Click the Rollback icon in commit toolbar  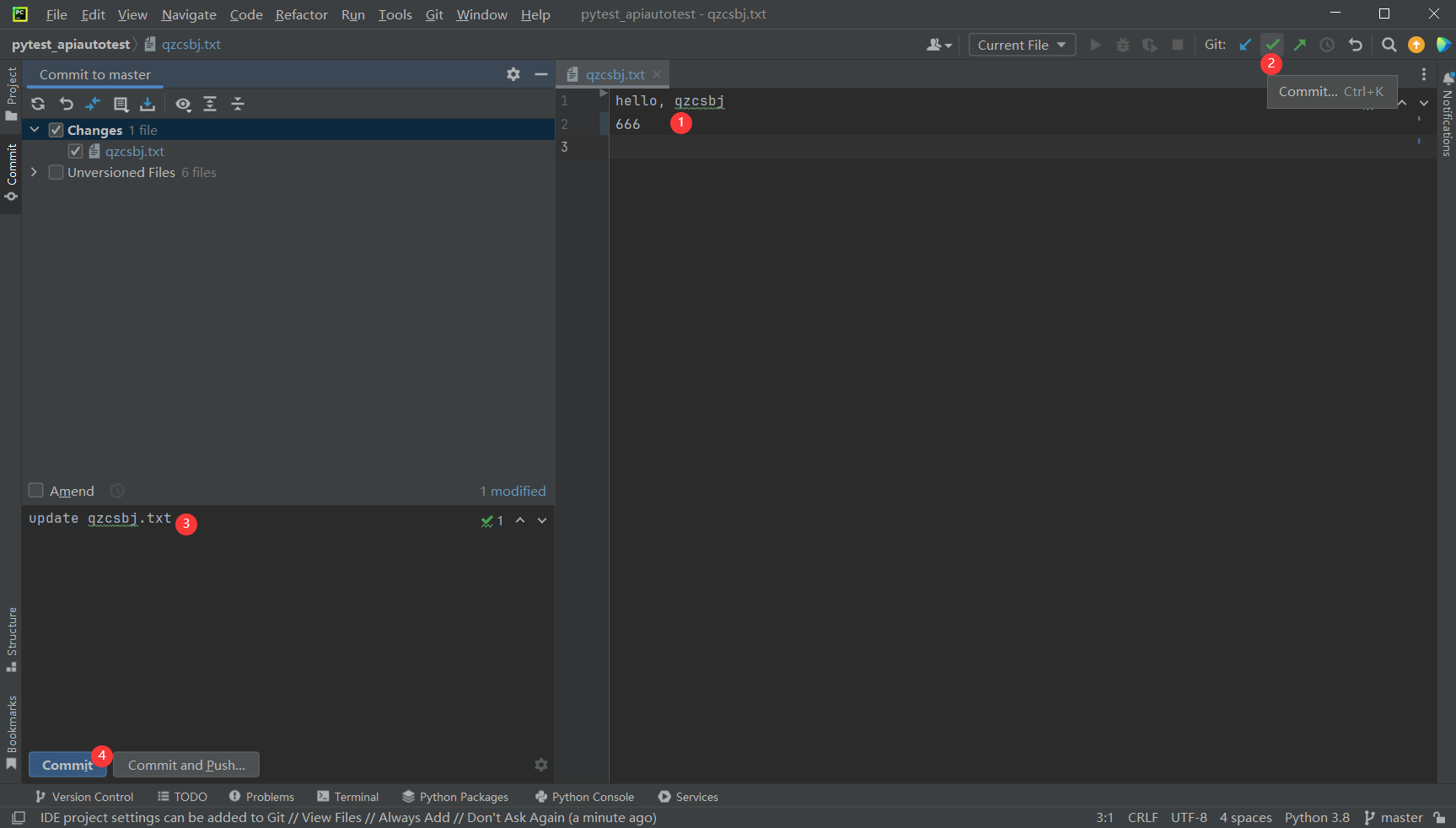66,104
